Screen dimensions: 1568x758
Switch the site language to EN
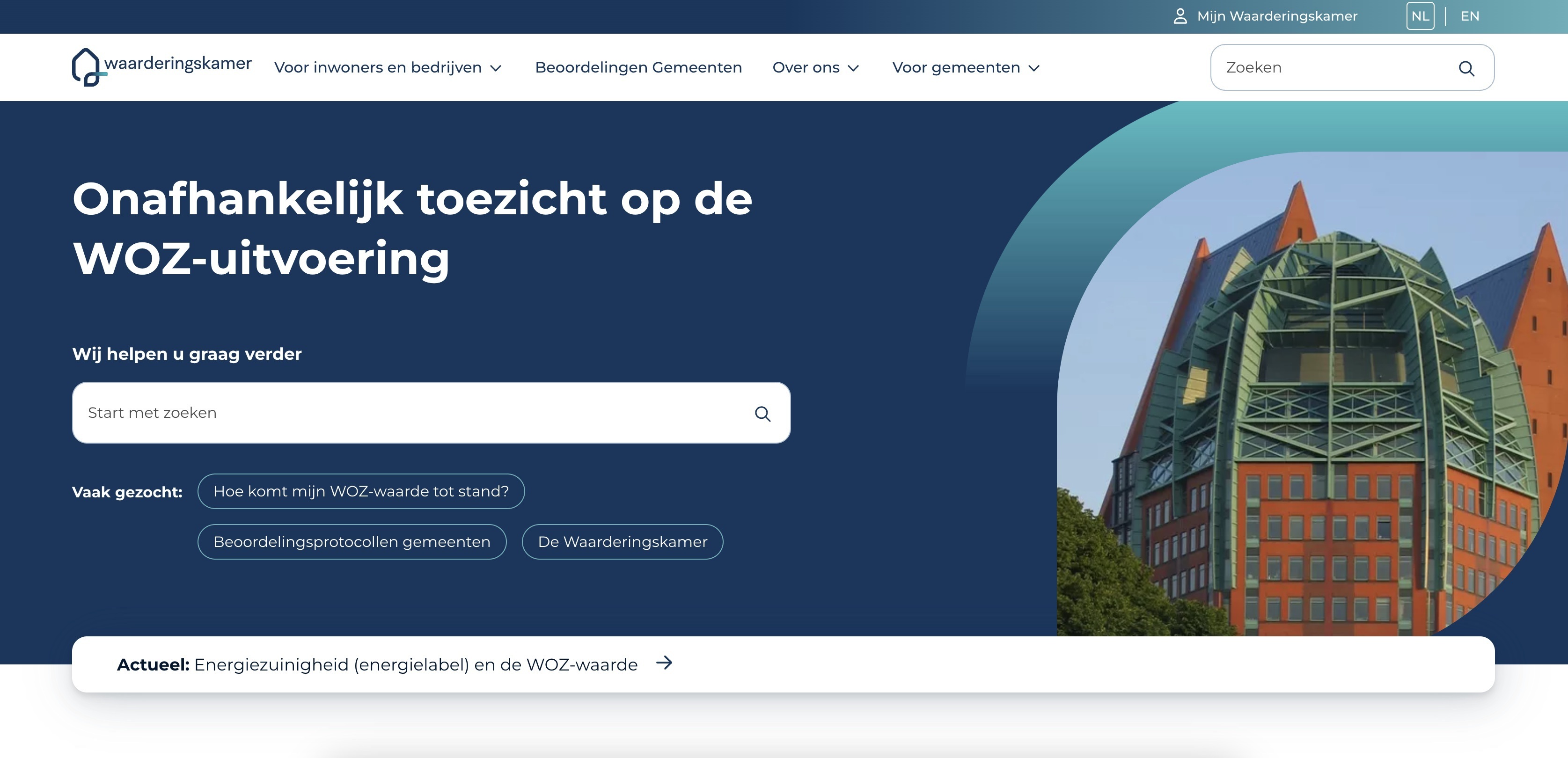1469,16
